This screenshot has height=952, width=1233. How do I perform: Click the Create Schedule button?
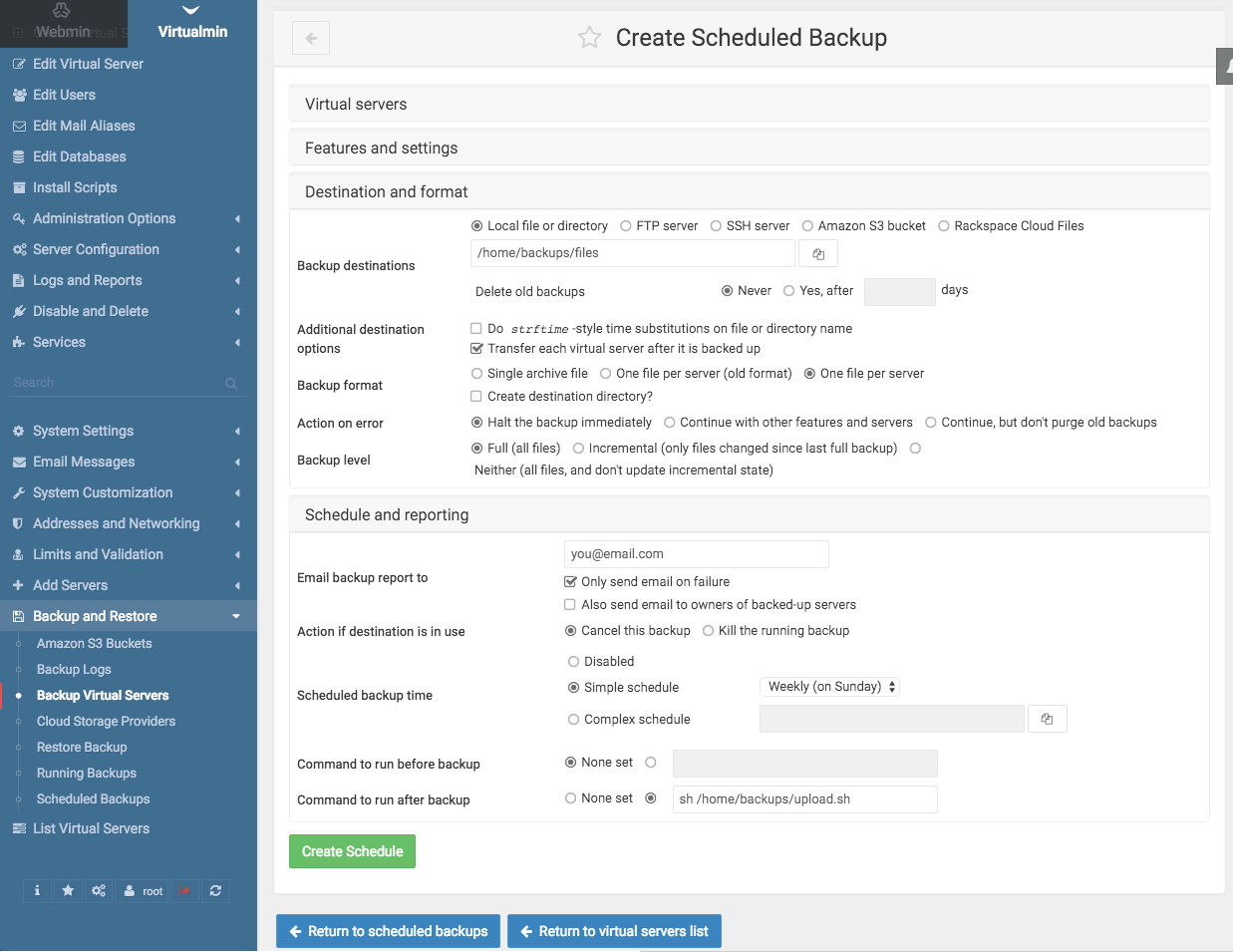[352, 851]
